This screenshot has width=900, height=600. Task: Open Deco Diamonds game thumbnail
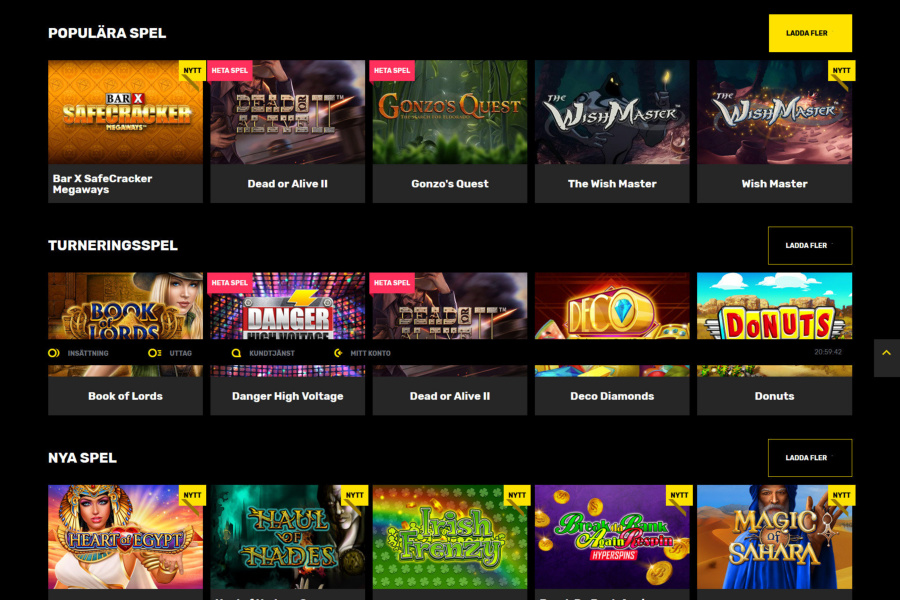tap(612, 306)
